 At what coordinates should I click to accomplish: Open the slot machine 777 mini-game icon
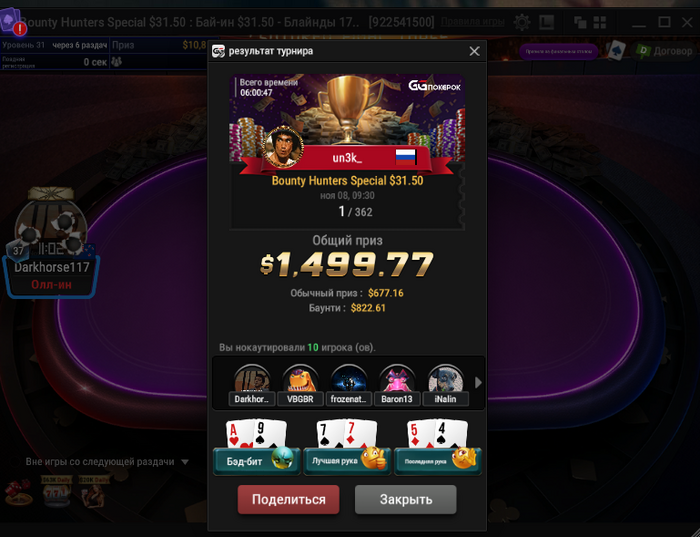point(56,492)
